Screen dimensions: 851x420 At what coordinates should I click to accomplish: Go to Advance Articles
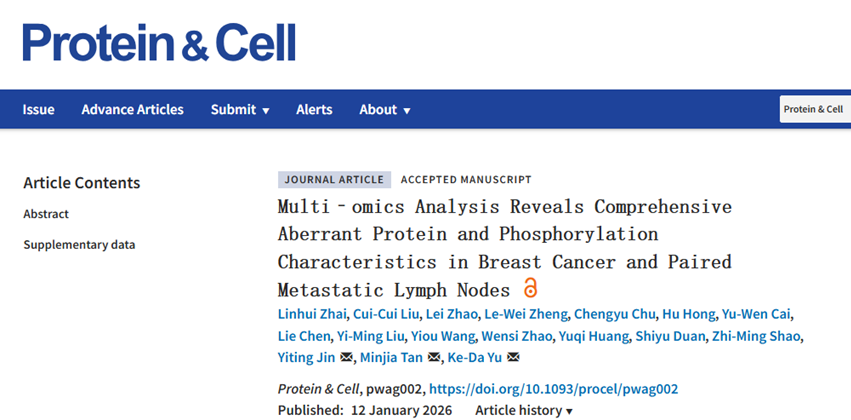(x=133, y=110)
